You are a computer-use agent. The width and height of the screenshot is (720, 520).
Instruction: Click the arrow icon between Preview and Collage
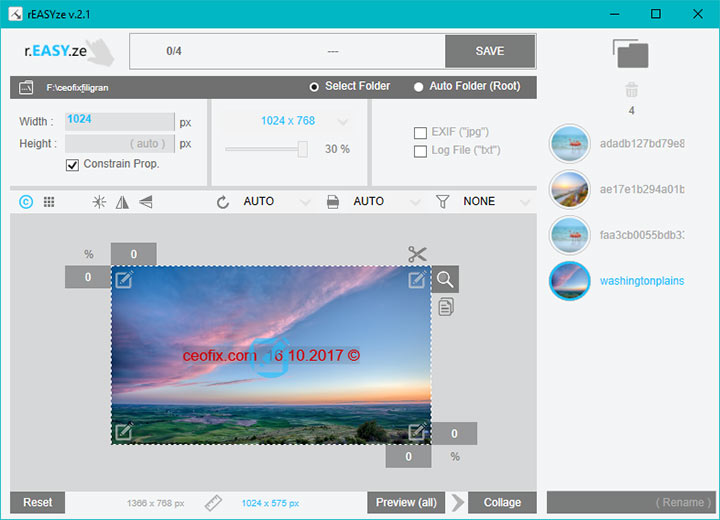(x=457, y=503)
